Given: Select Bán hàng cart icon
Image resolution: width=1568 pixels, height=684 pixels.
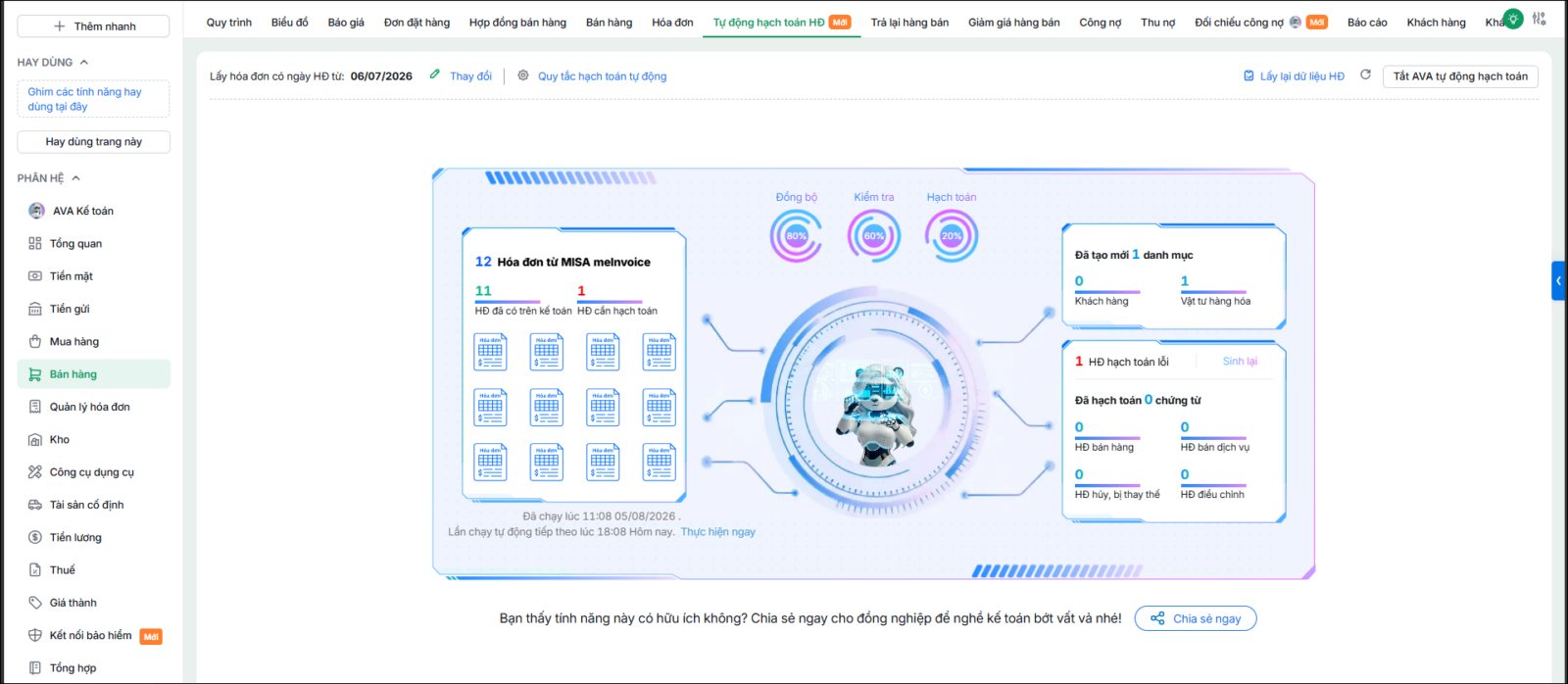Looking at the screenshot, I should pos(35,374).
